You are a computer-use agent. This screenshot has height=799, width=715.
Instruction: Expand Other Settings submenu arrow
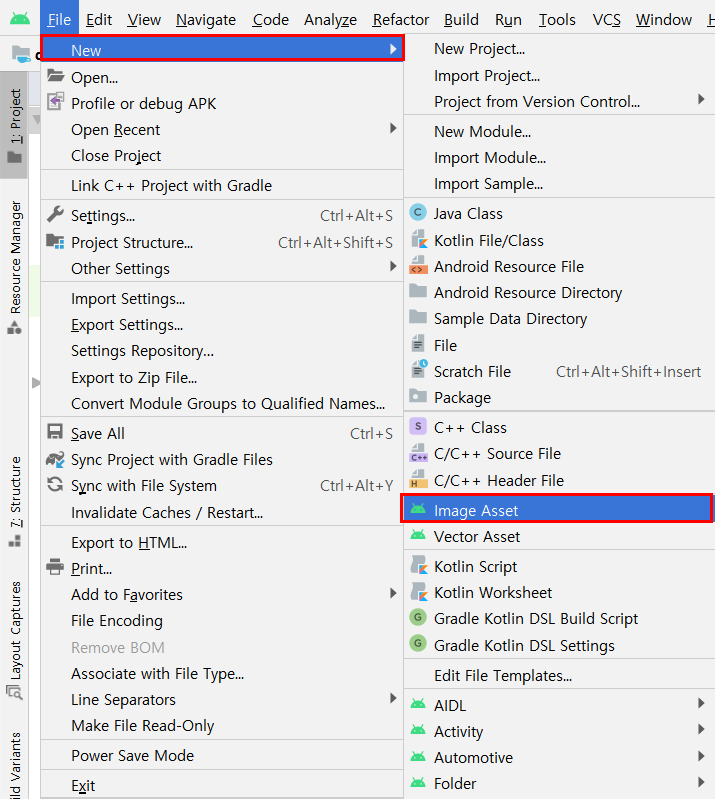click(x=393, y=266)
